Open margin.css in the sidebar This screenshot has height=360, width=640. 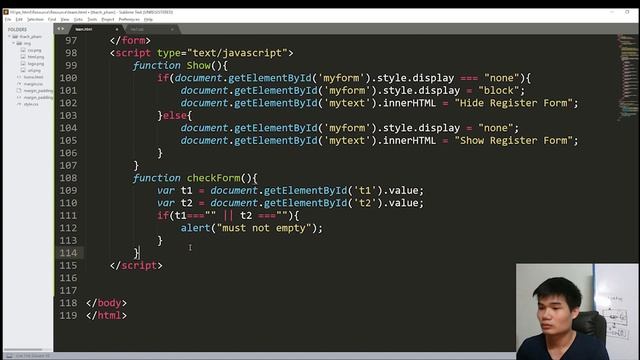pyautogui.click(x=33, y=84)
